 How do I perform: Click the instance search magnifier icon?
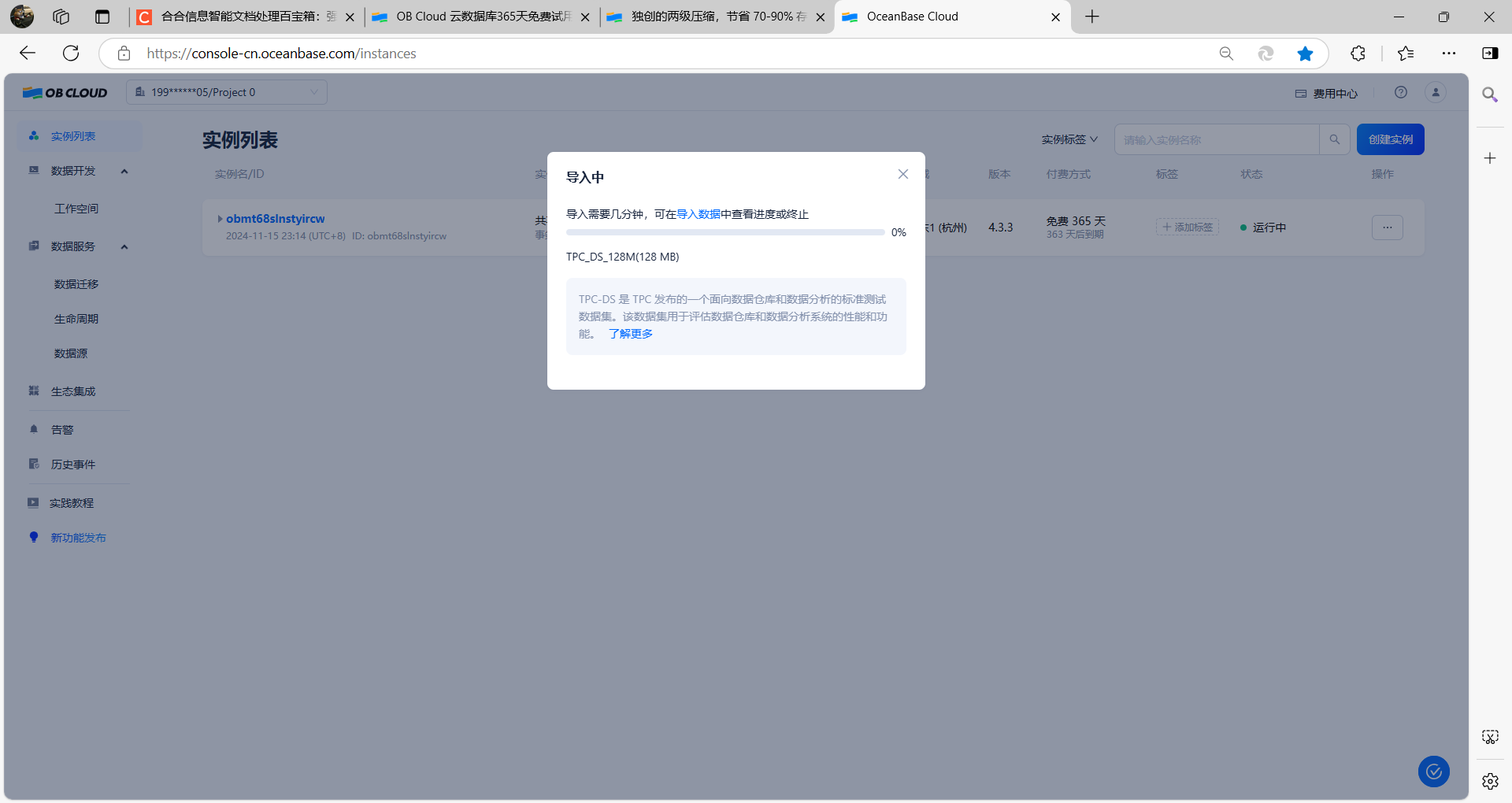tap(1334, 139)
